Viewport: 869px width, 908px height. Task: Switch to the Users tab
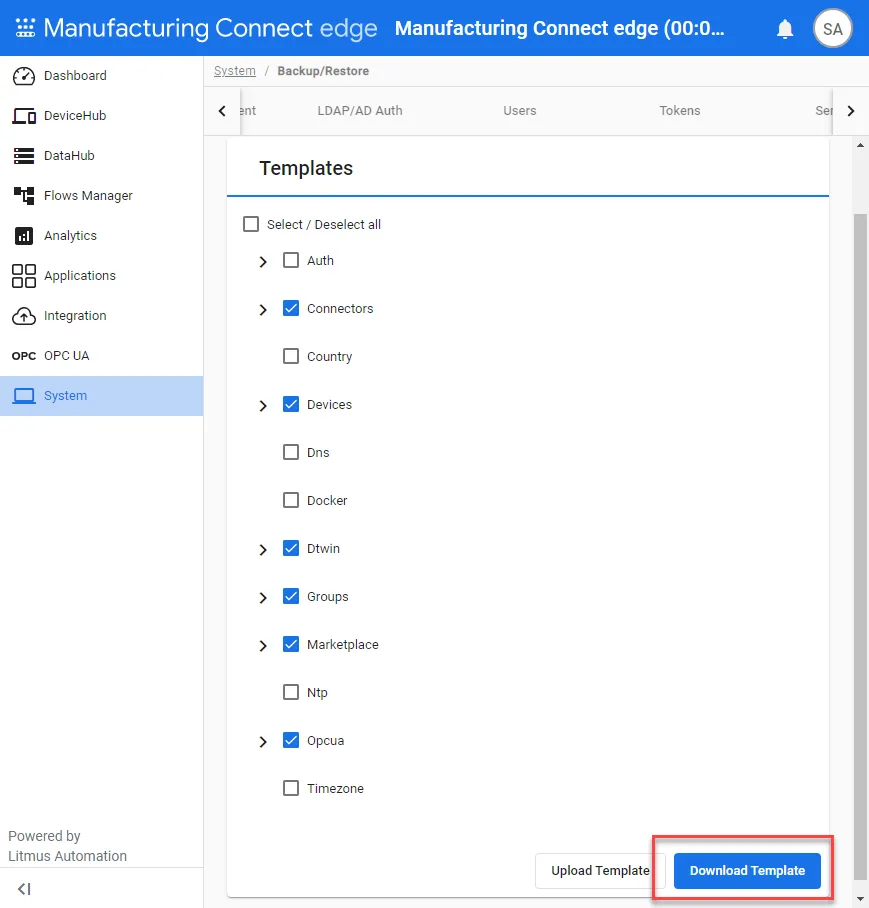[x=519, y=111]
